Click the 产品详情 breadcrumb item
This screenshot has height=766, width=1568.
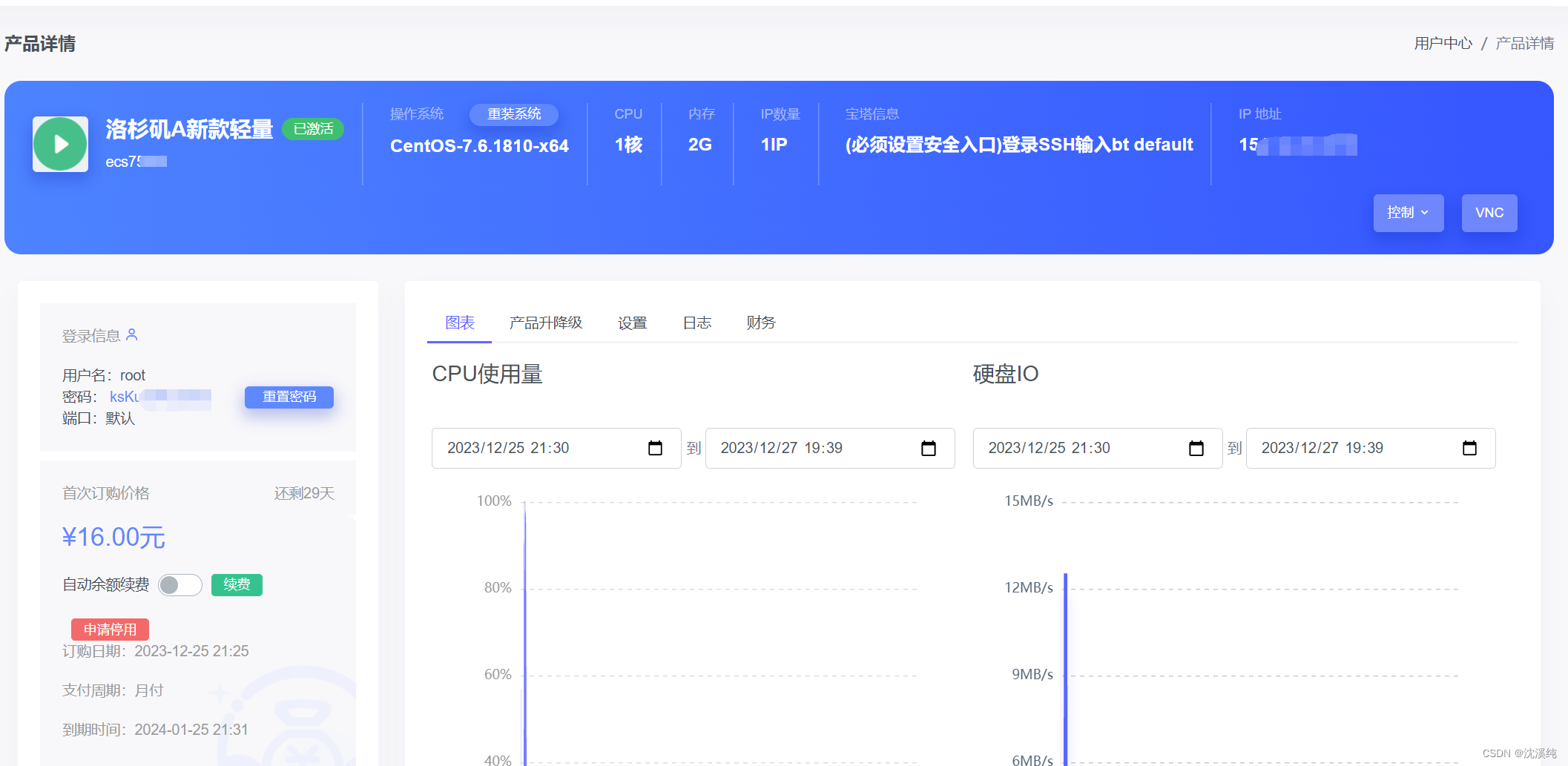tap(1525, 44)
